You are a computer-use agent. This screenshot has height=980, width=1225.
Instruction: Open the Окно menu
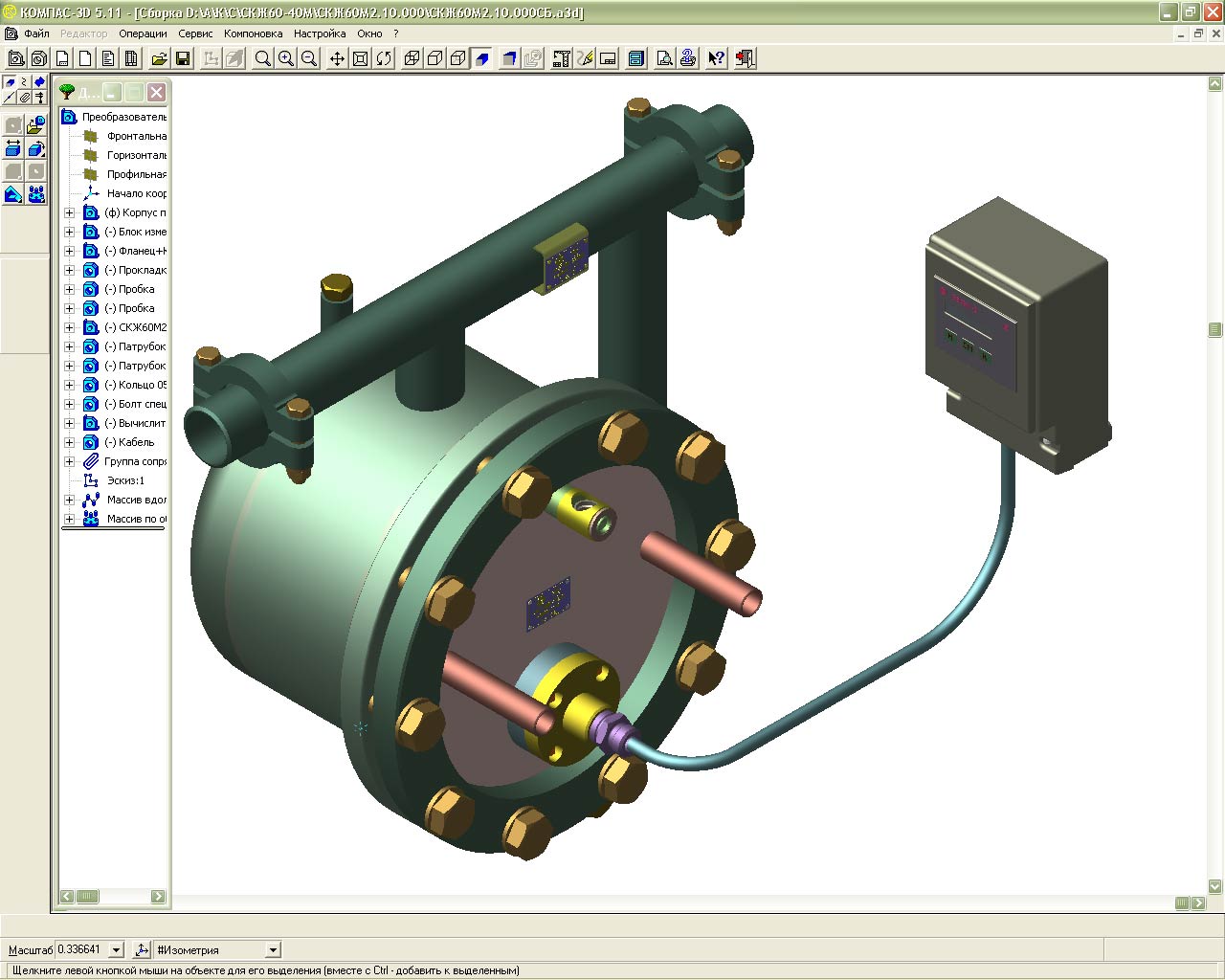click(369, 33)
